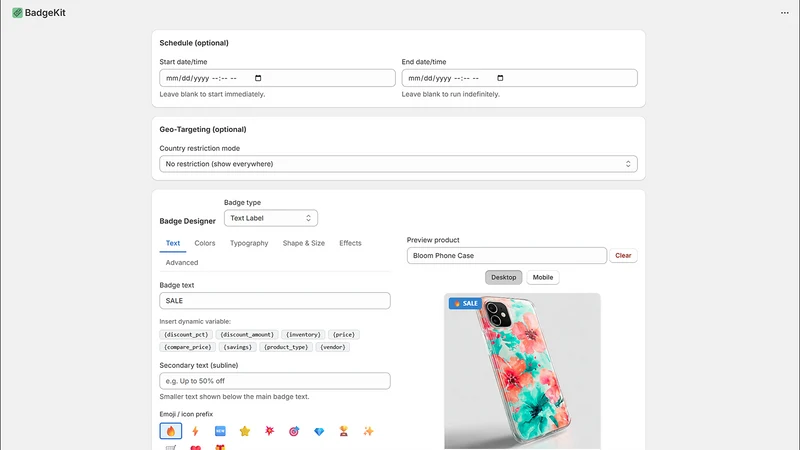This screenshot has height=450, width=800.
Task: Click the phone case preview image
Action: 522,371
